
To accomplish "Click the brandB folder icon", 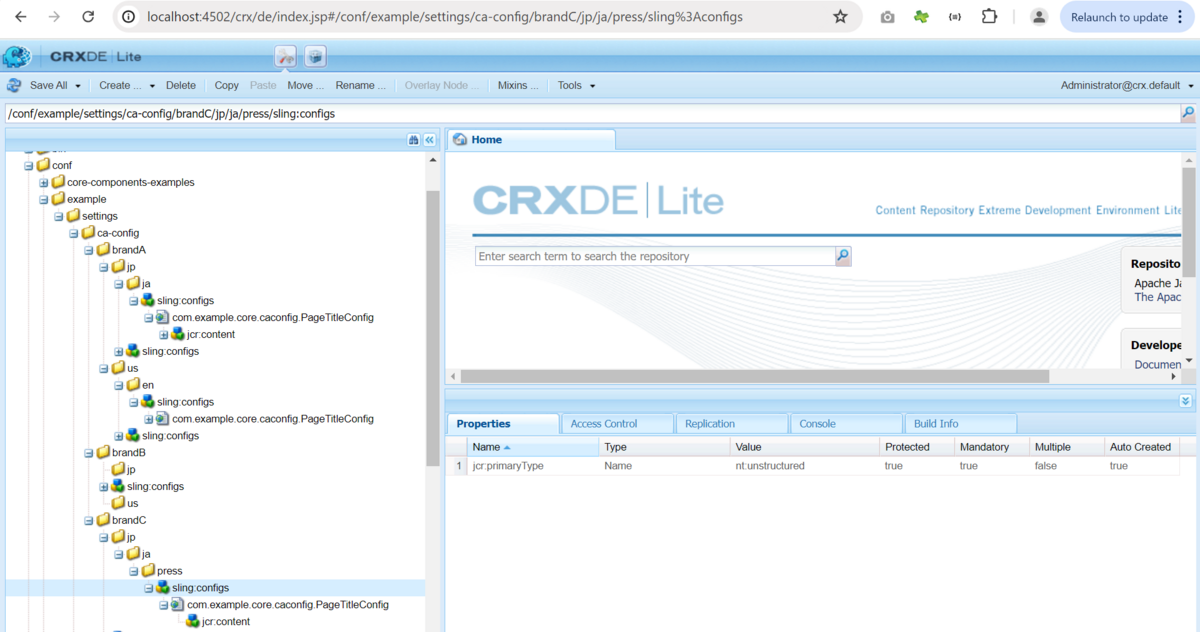I will coord(103,453).
